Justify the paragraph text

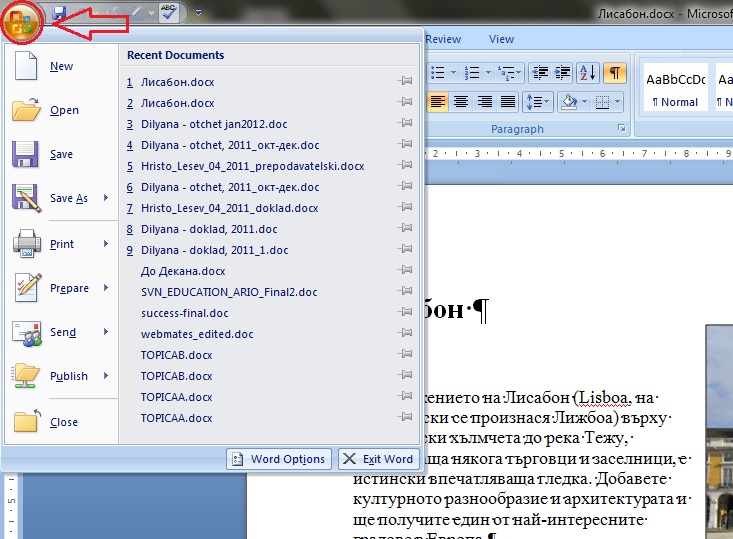click(x=508, y=101)
